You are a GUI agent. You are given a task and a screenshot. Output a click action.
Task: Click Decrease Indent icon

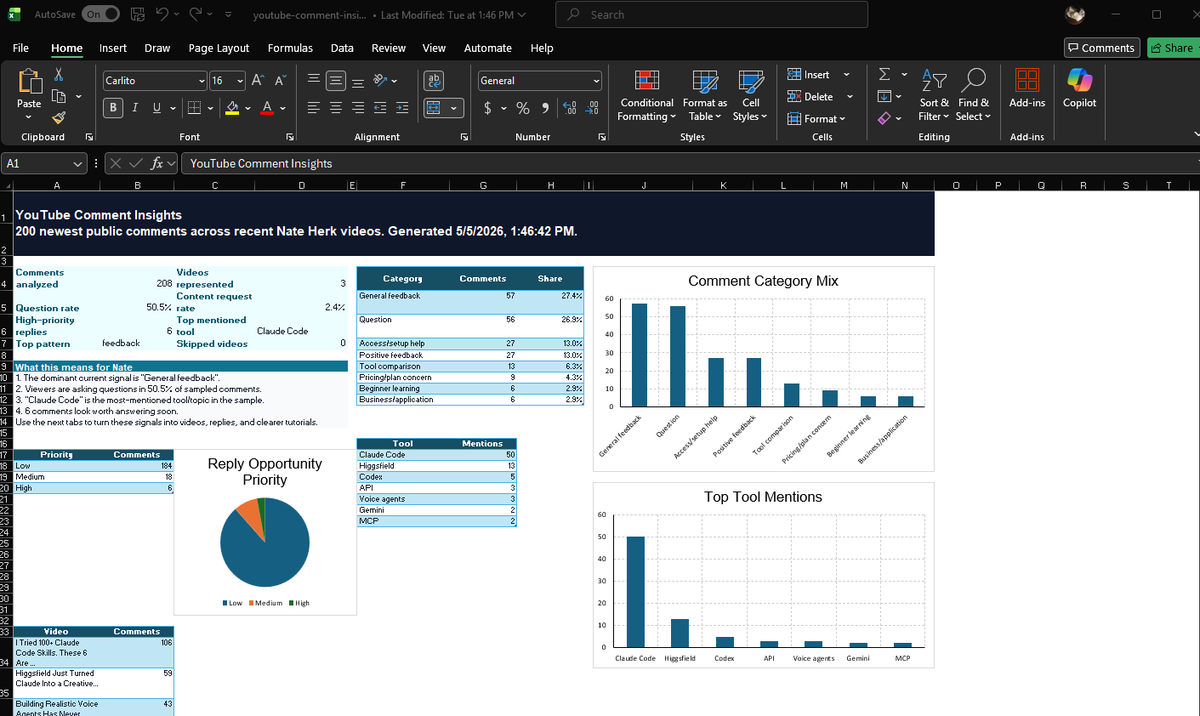coord(381,108)
